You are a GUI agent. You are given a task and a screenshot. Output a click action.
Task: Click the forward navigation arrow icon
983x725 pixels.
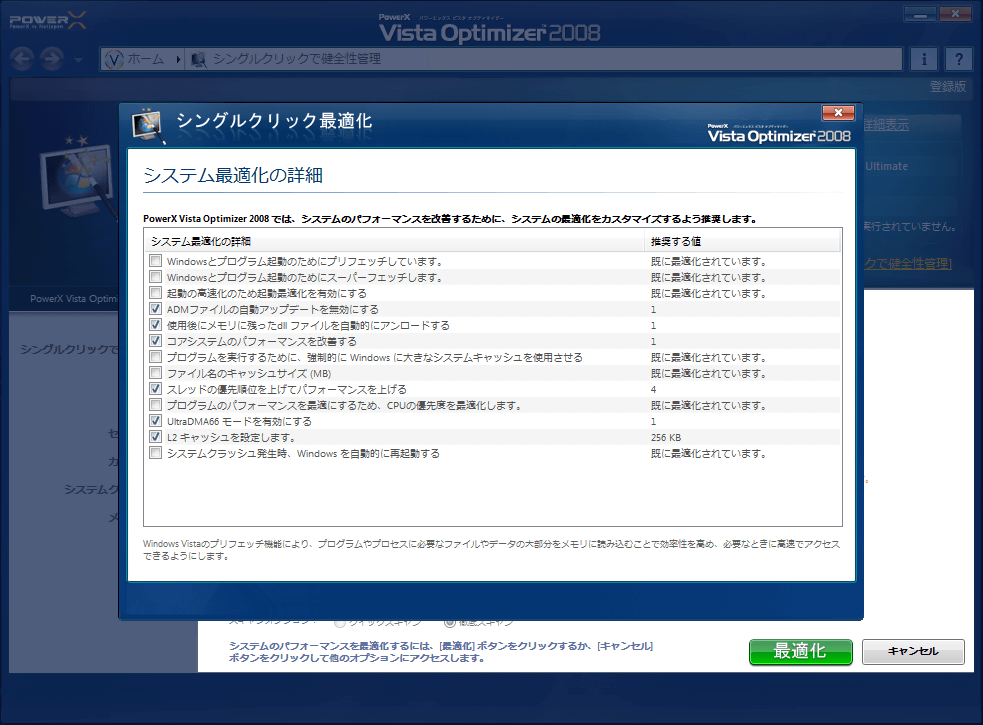52,59
